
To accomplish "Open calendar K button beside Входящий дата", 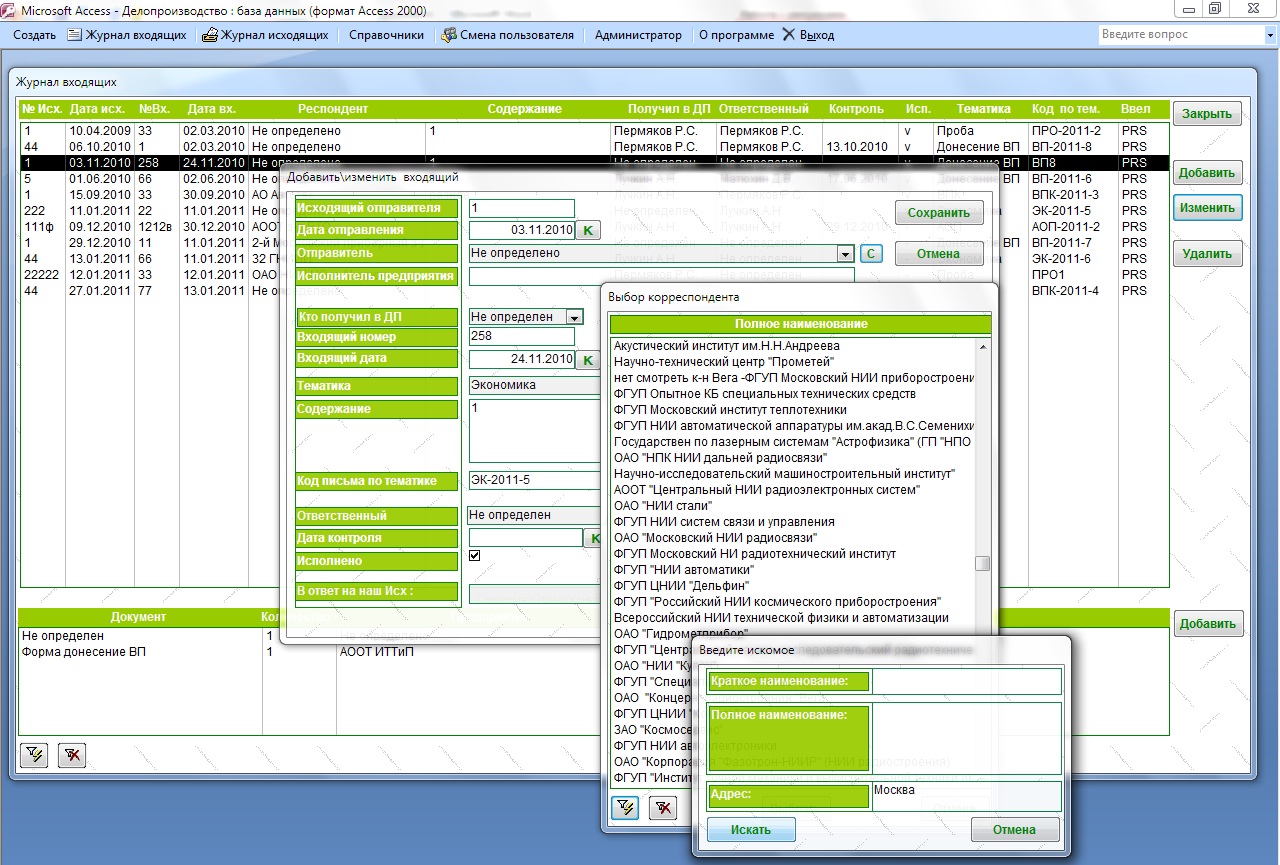I will [x=588, y=359].
